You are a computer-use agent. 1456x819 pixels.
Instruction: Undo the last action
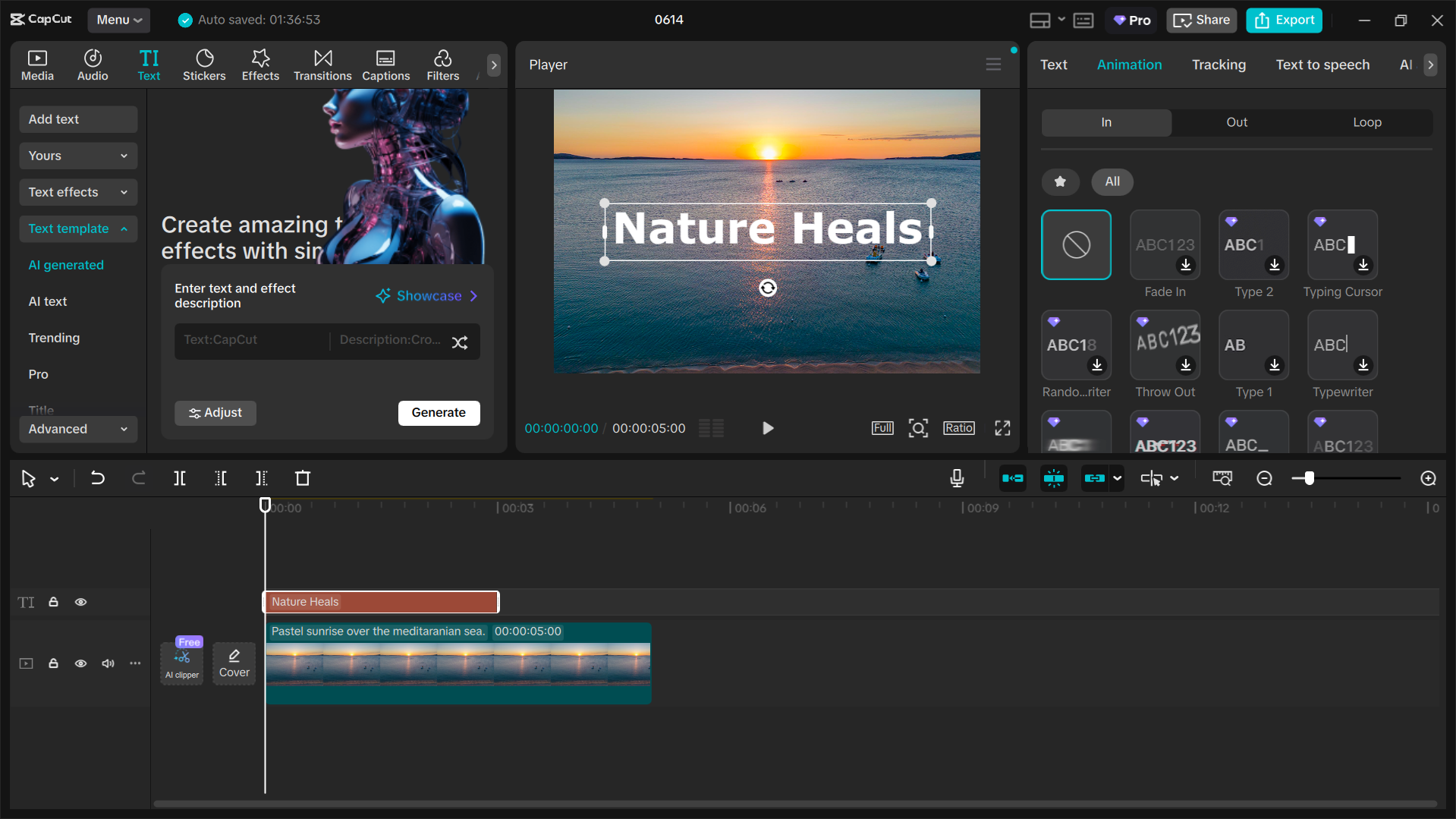98,478
